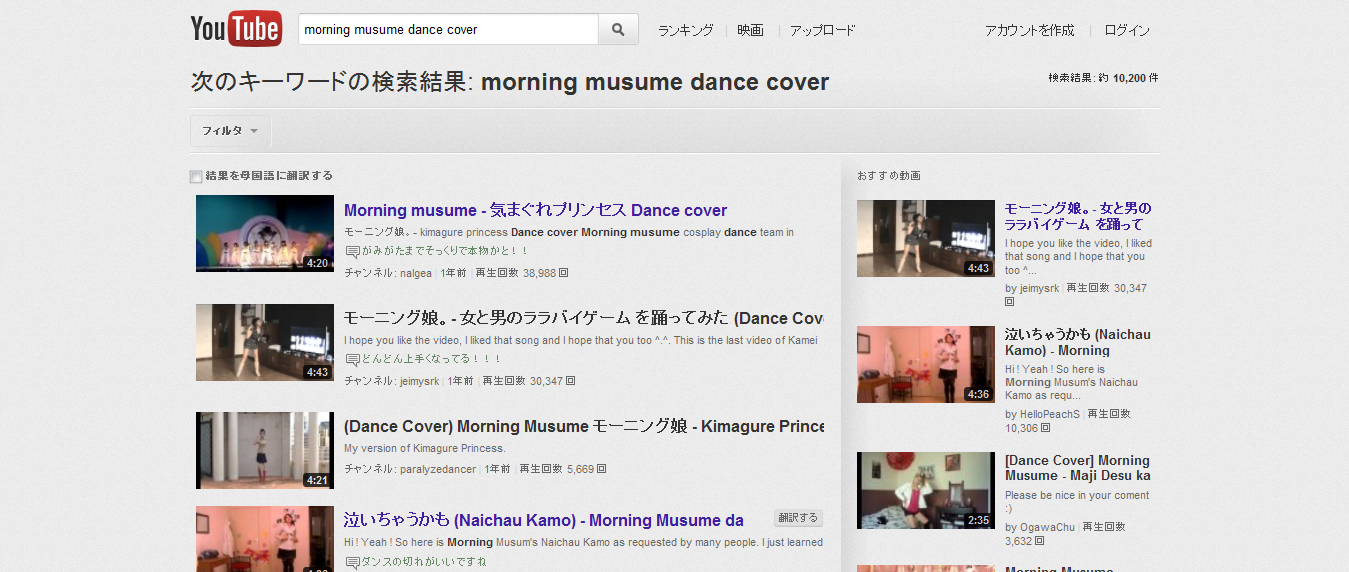The height and width of the screenshot is (572, 1349).
Task: Open the Maji Desu ka recommended video thumbnail
Action: (x=912, y=490)
